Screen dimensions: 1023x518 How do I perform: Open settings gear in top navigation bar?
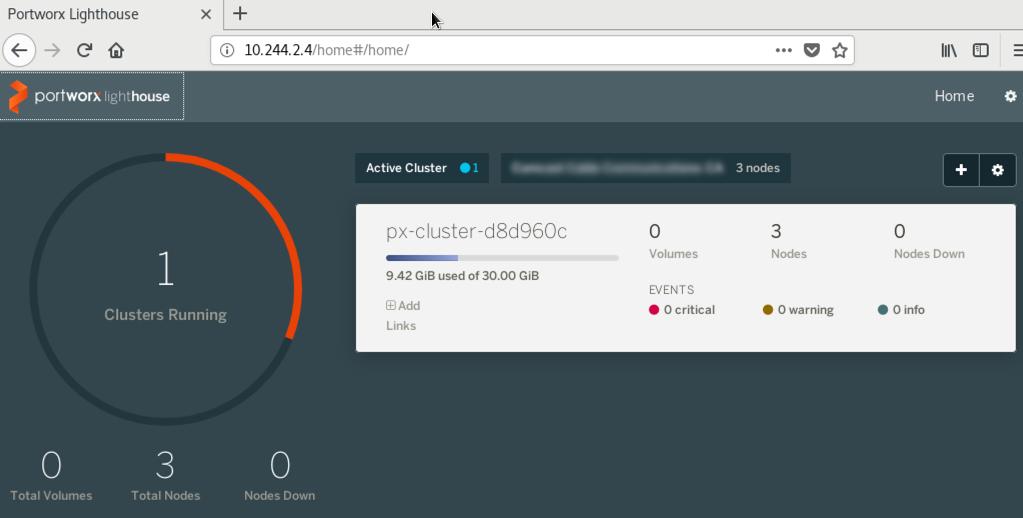[x=1010, y=96]
